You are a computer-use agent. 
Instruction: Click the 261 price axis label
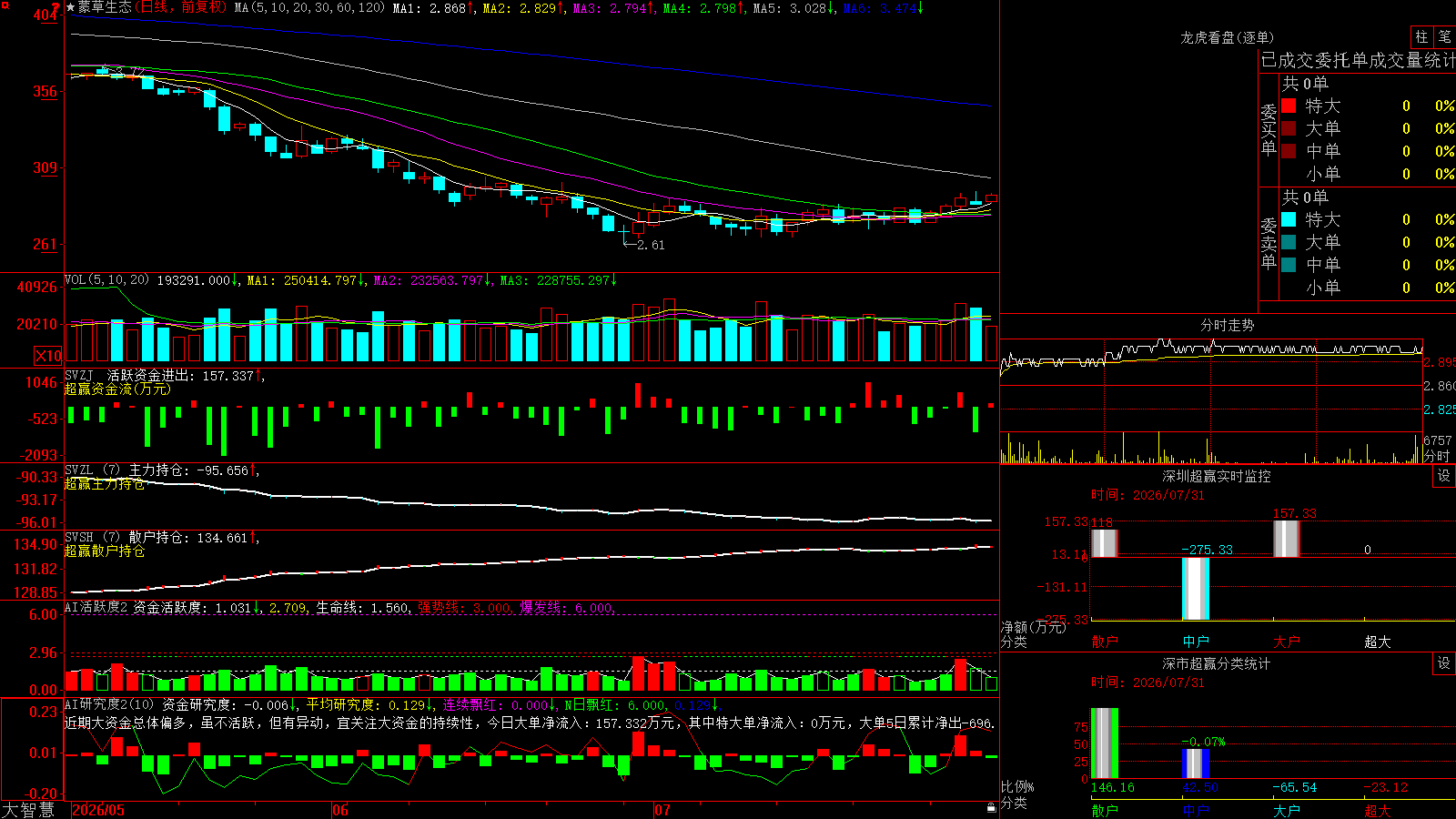(x=45, y=244)
